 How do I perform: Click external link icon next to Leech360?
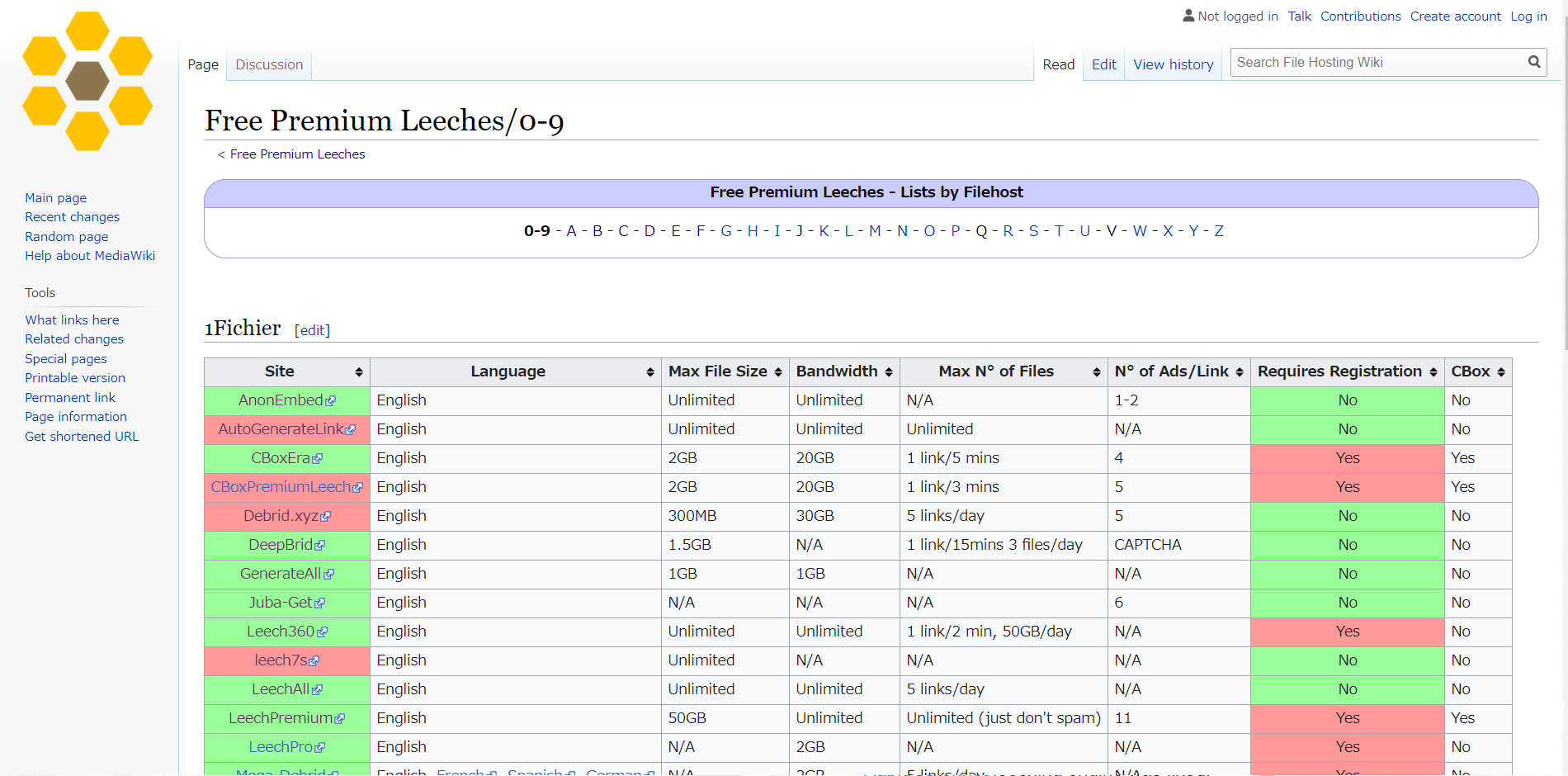point(322,632)
